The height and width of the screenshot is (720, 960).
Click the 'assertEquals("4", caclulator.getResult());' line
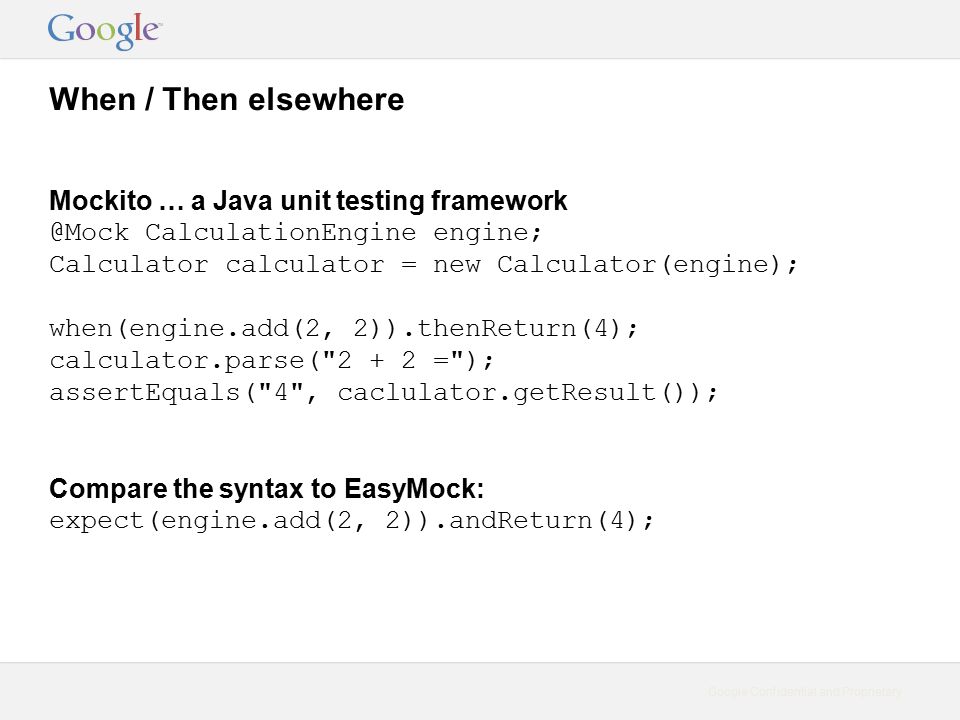pos(383,392)
